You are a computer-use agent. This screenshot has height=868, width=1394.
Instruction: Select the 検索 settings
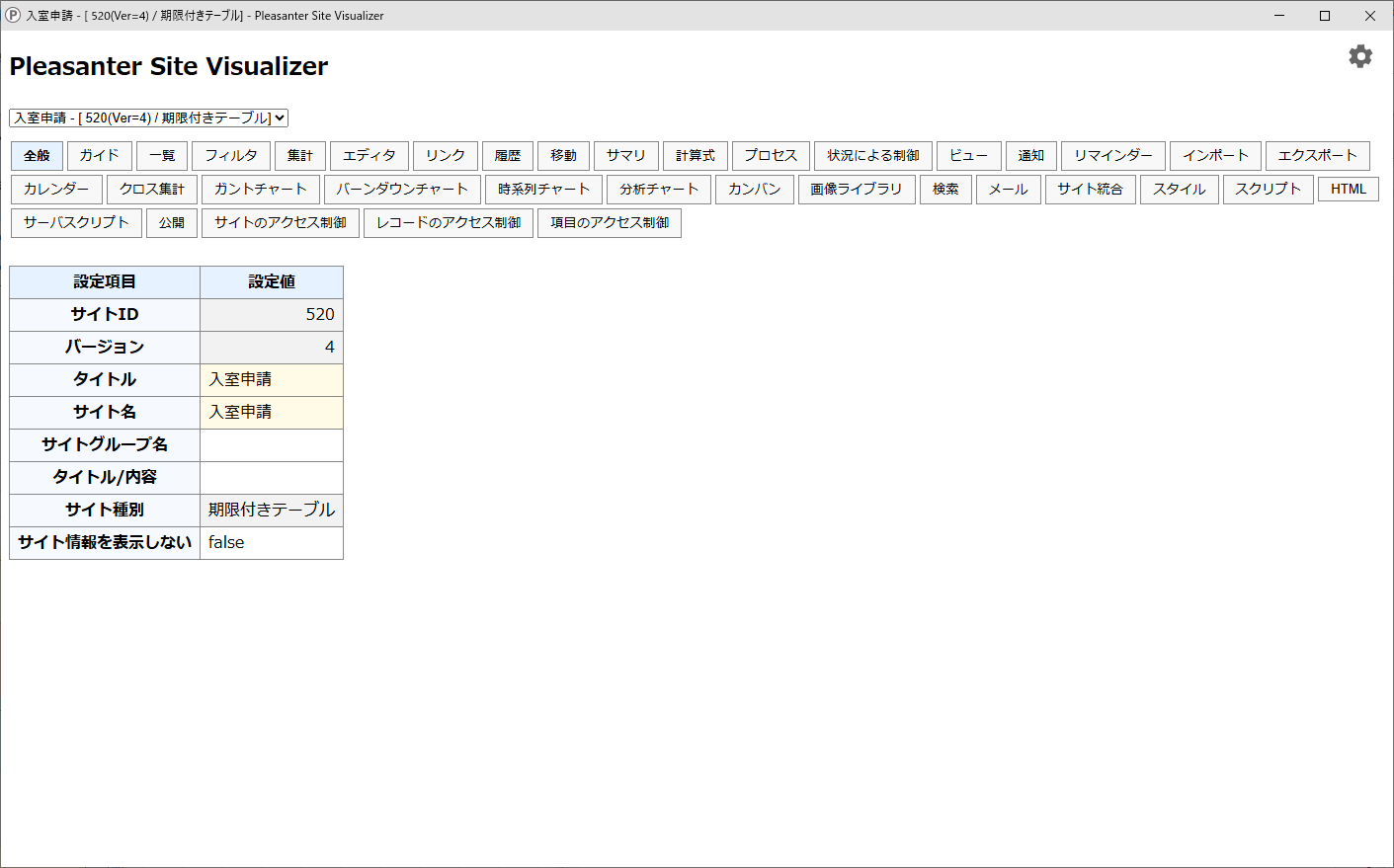(945, 189)
